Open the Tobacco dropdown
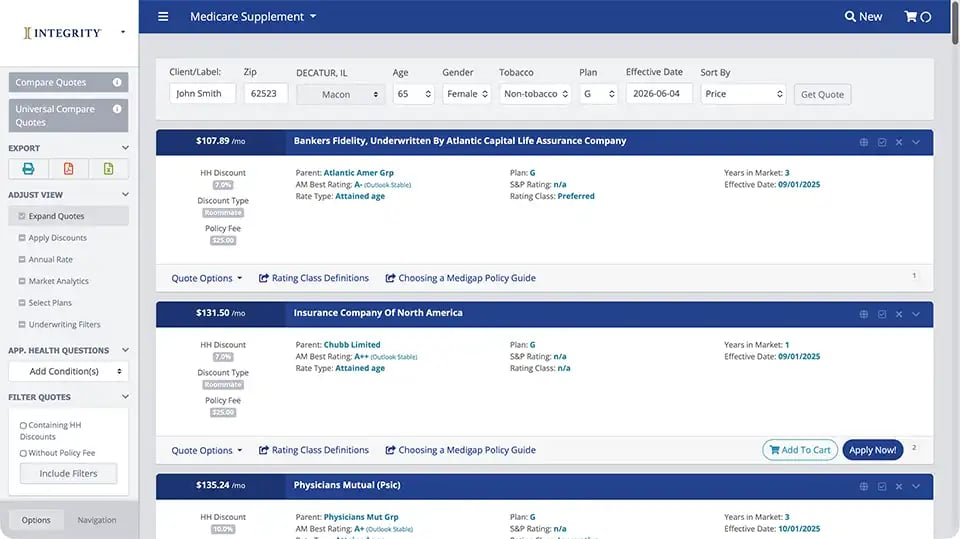This screenshot has width=960, height=539. [x=535, y=94]
